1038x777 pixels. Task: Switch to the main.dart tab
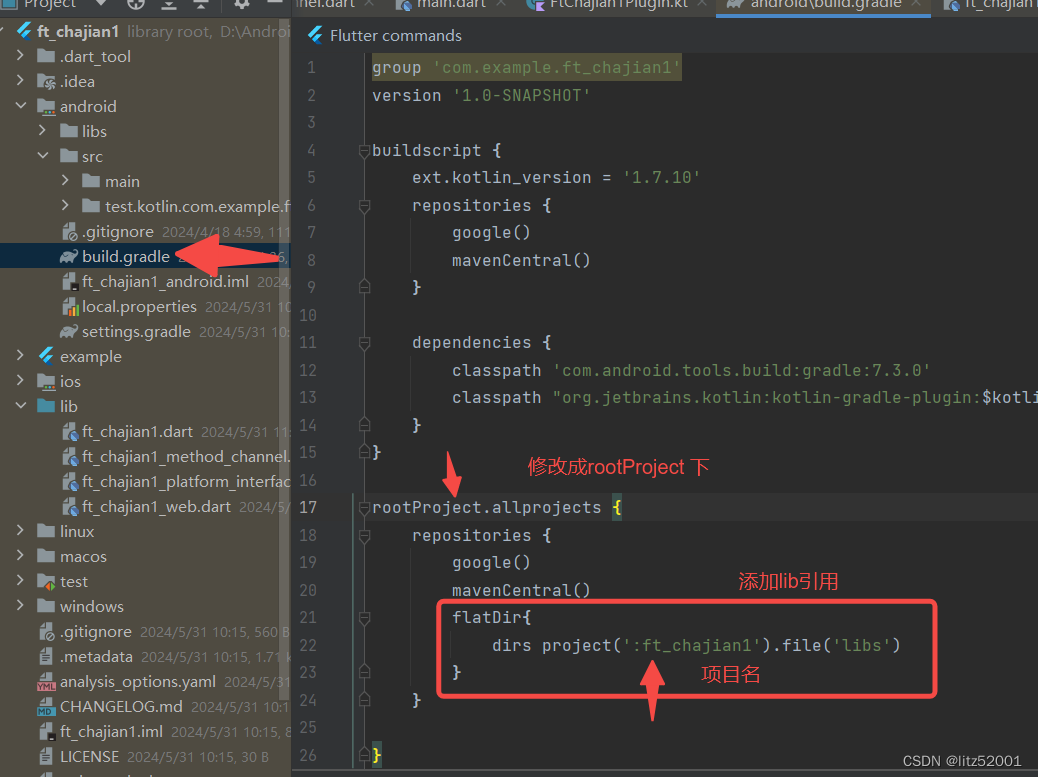[451, 4]
